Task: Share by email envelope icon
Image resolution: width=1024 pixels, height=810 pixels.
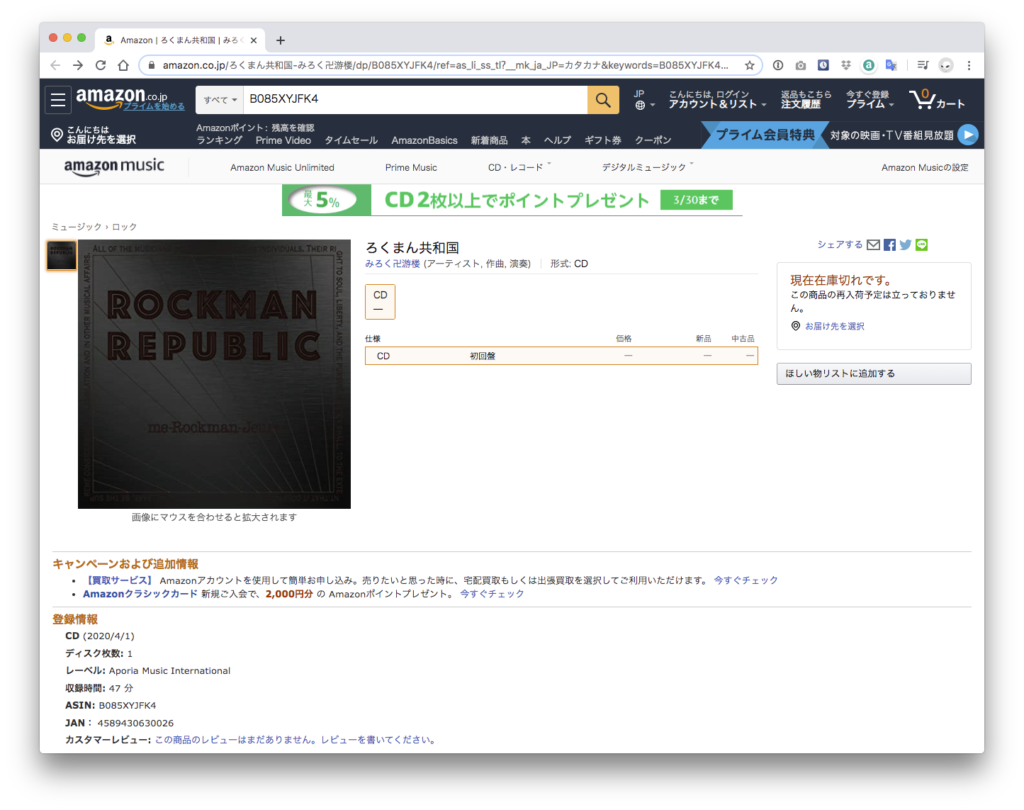Action: pyautogui.click(x=873, y=245)
